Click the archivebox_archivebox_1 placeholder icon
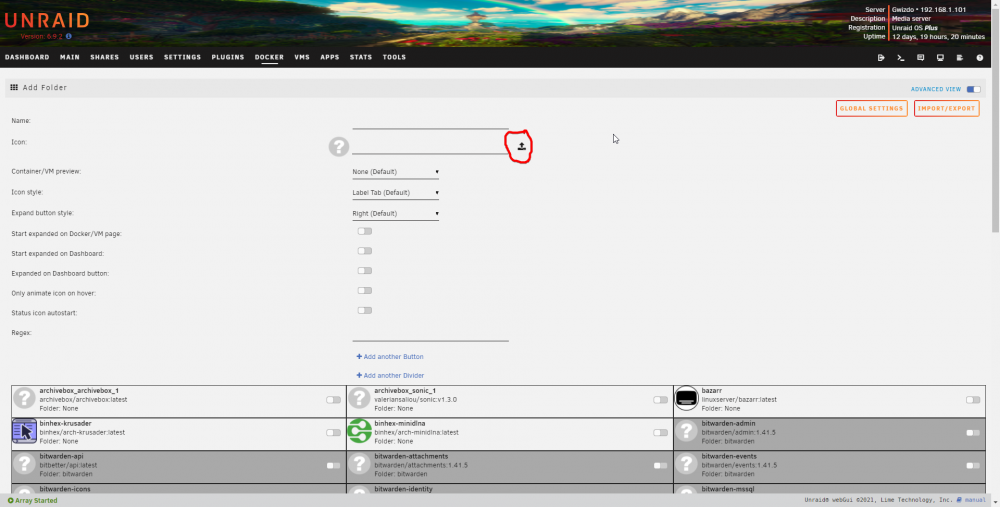 tap(24, 398)
